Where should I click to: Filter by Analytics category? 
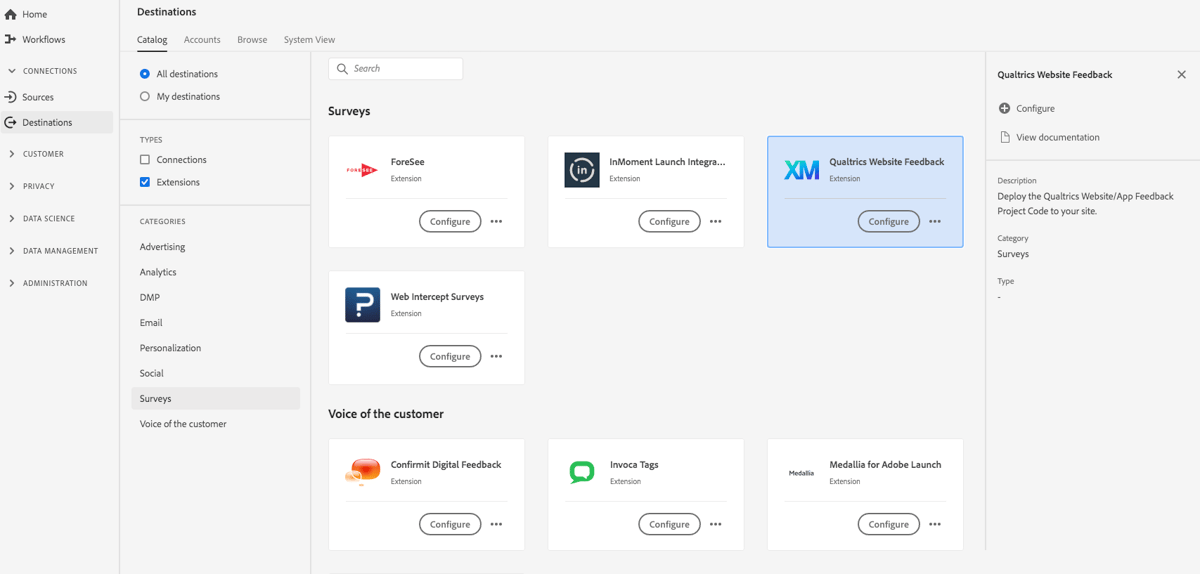pos(158,272)
